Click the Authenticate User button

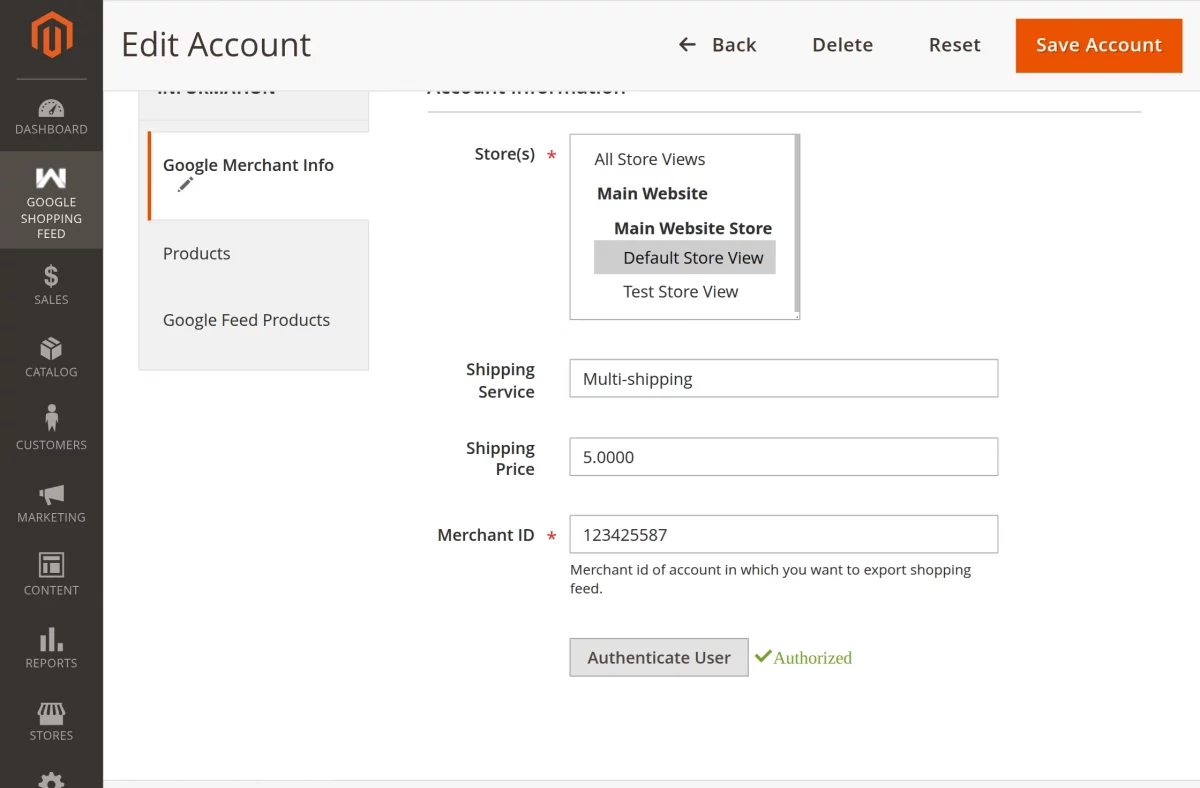coord(659,658)
